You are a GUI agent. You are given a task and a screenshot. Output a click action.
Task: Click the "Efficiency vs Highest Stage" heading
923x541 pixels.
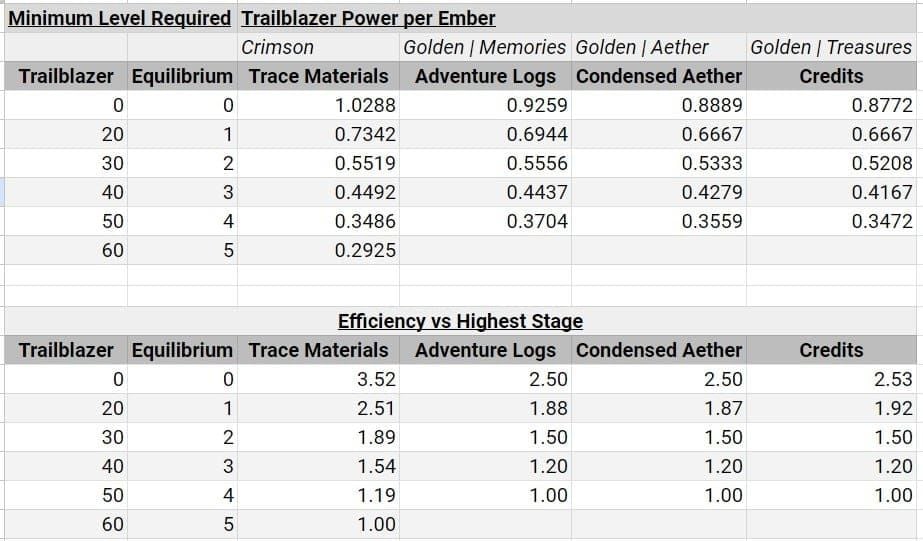(460, 321)
